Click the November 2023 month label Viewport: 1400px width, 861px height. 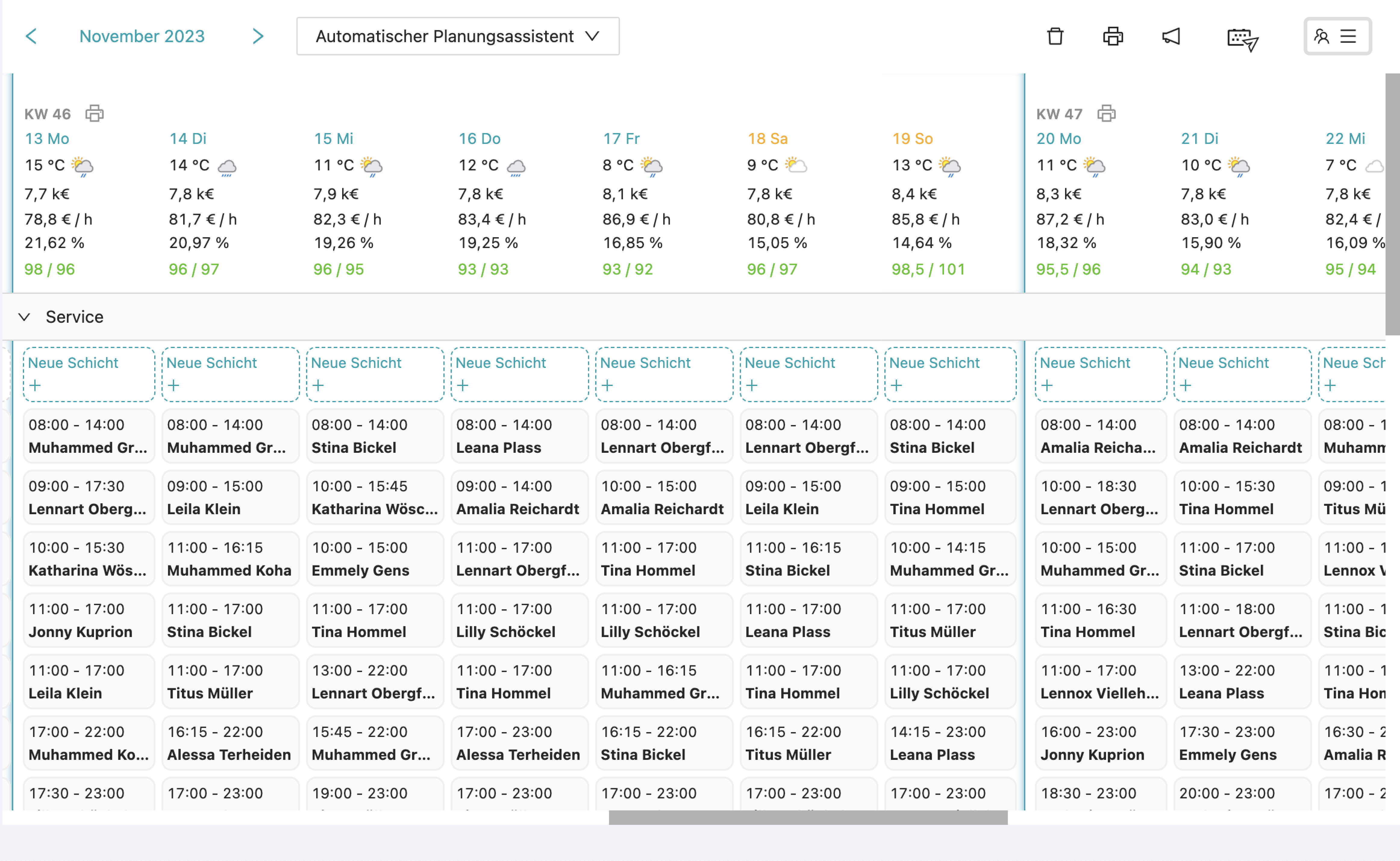(142, 36)
